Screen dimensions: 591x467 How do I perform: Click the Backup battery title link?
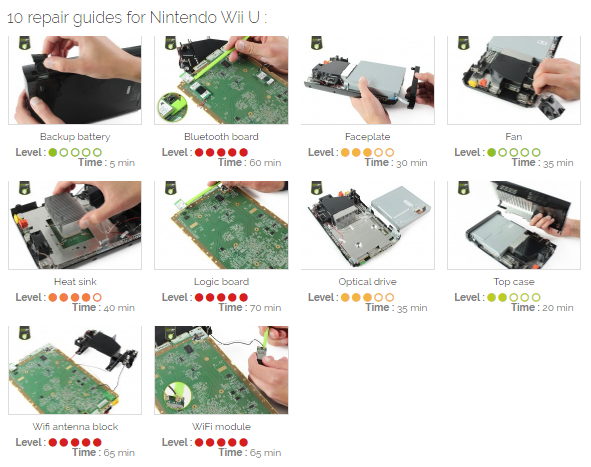pos(75,136)
